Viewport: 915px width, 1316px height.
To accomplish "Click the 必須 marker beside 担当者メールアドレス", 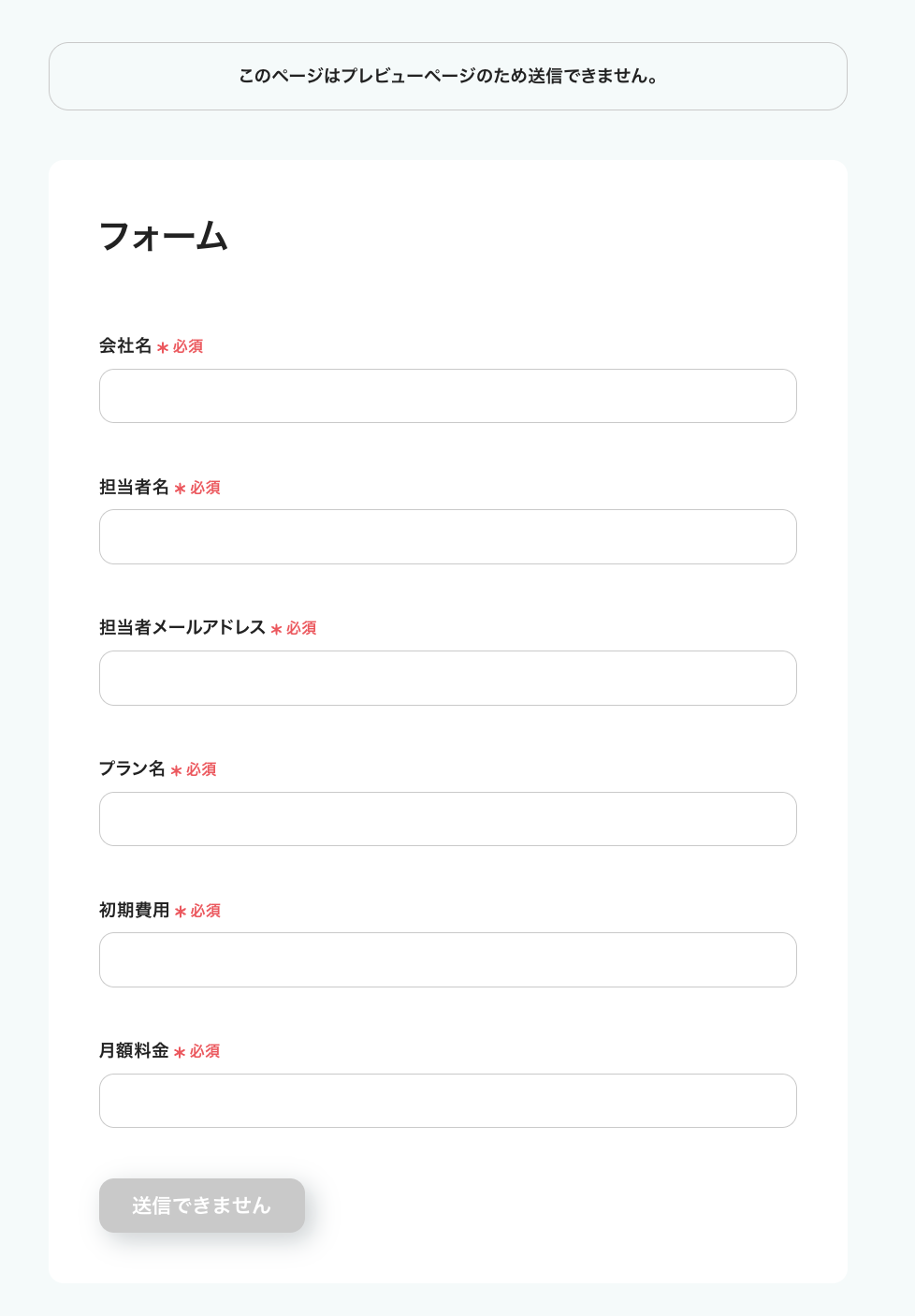I will pyautogui.click(x=301, y=629).
